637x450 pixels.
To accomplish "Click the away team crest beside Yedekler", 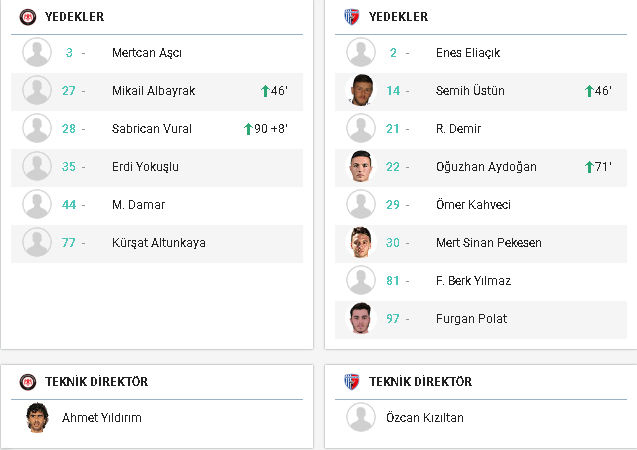I will click(351, 17).
